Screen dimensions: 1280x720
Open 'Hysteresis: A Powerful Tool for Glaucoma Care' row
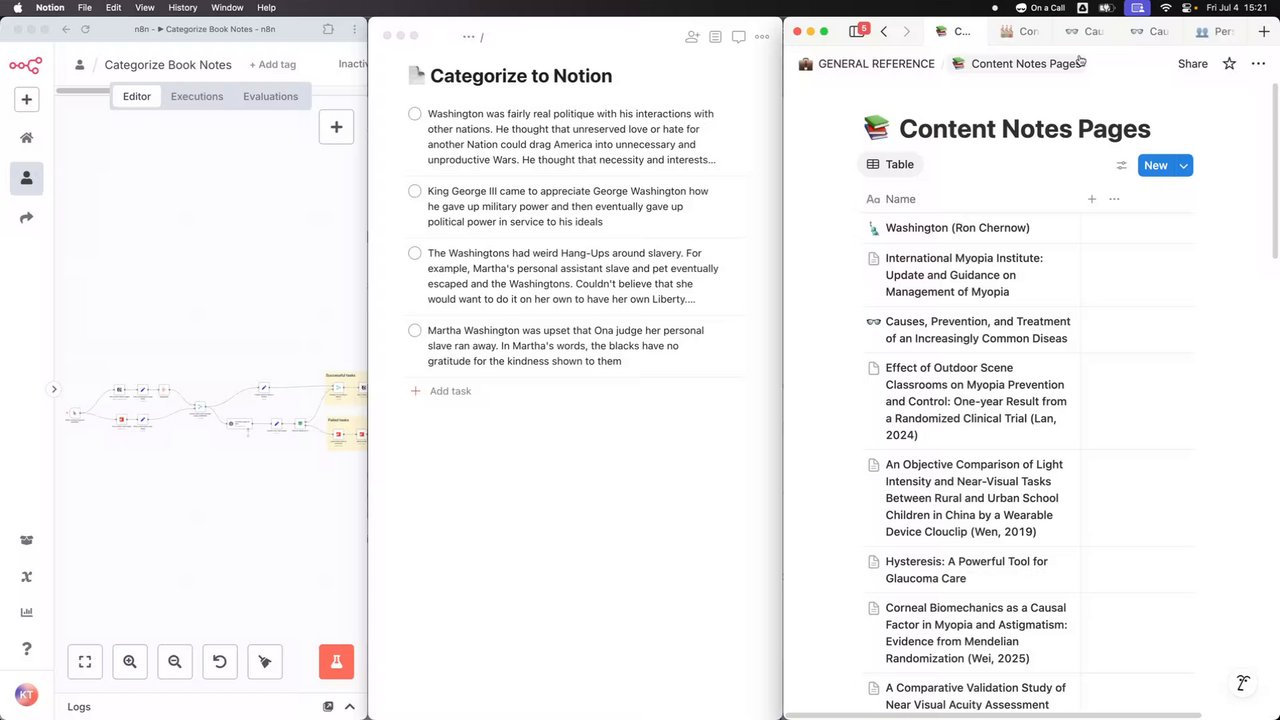(966, 570)
